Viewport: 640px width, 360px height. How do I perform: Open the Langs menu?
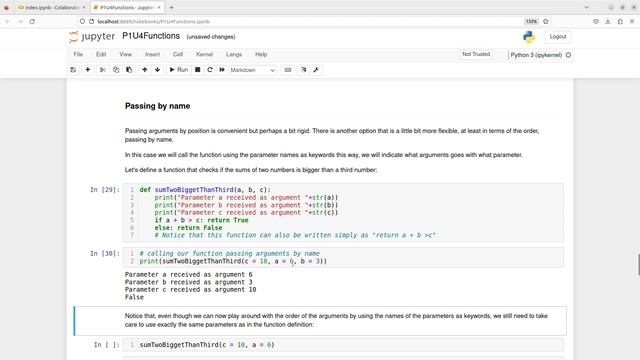tap(234, 54)
